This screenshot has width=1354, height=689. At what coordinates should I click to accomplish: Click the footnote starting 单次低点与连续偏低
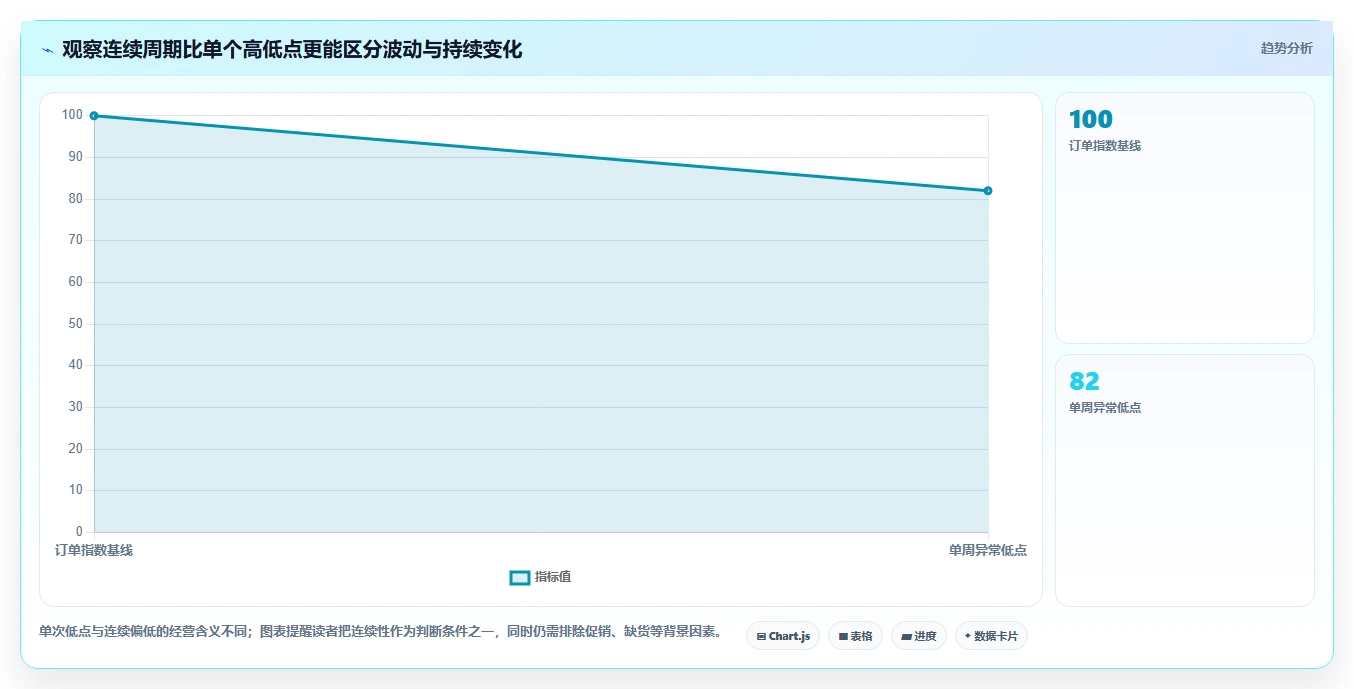tap(381, 632)
